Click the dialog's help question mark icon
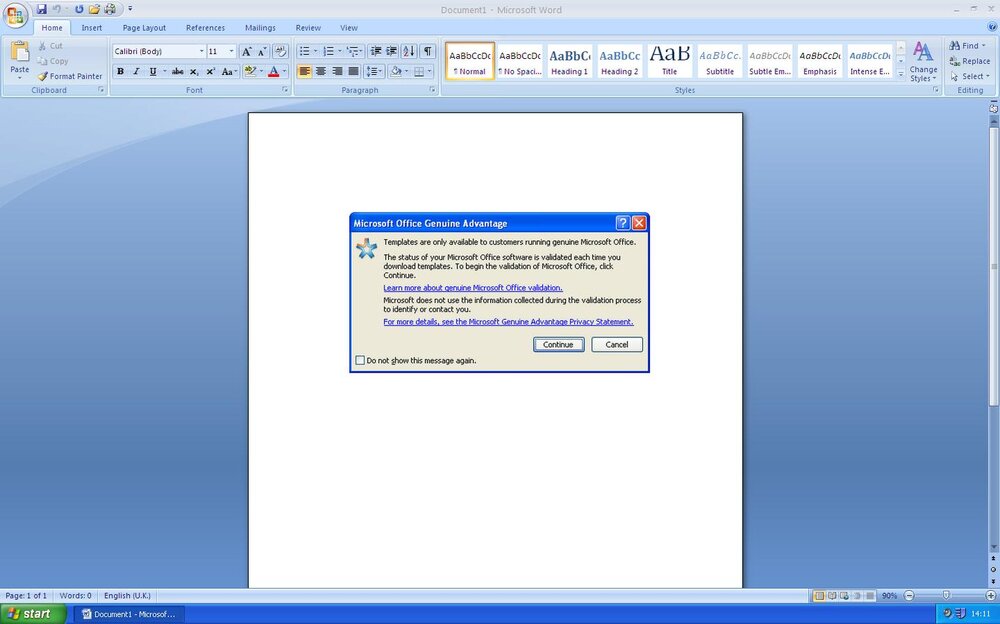 click(x=623, y=223)
